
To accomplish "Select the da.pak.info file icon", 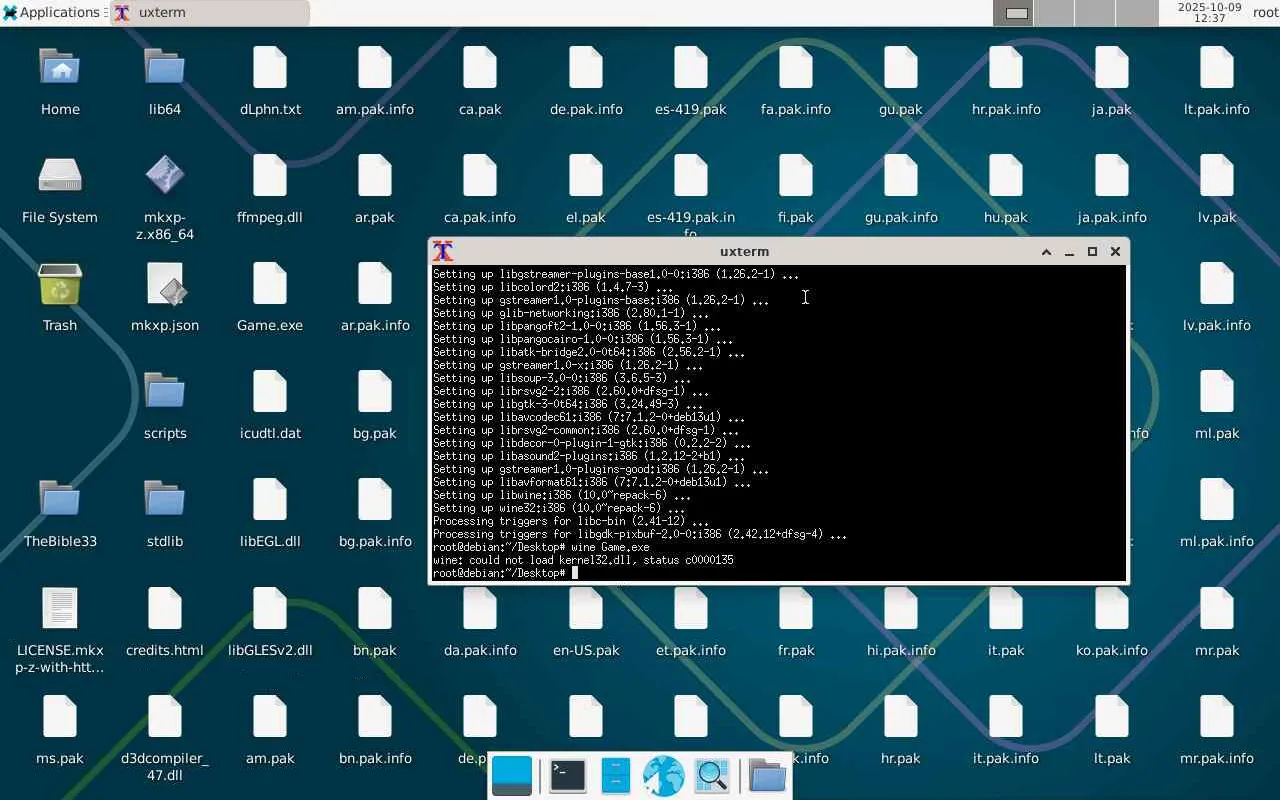I will coord(480,609).
